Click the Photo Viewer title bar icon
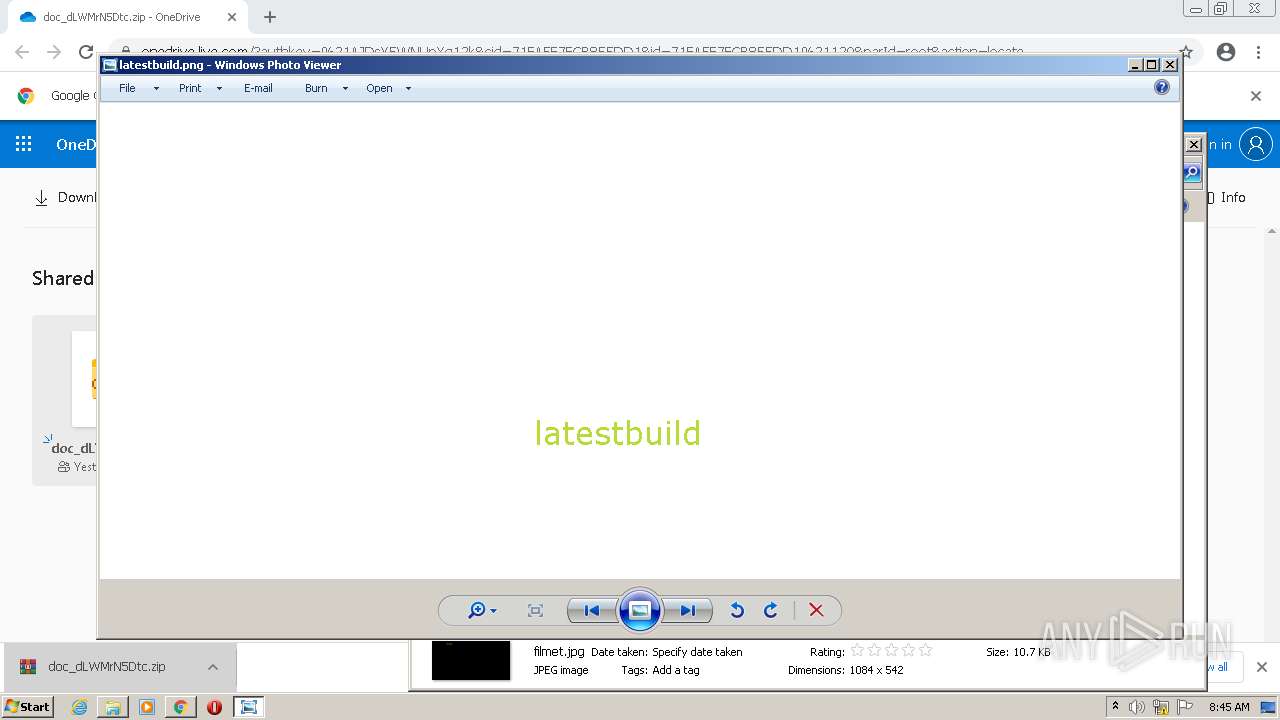The width and height of the screenshot is (1280, 720). tap(109, 65)
